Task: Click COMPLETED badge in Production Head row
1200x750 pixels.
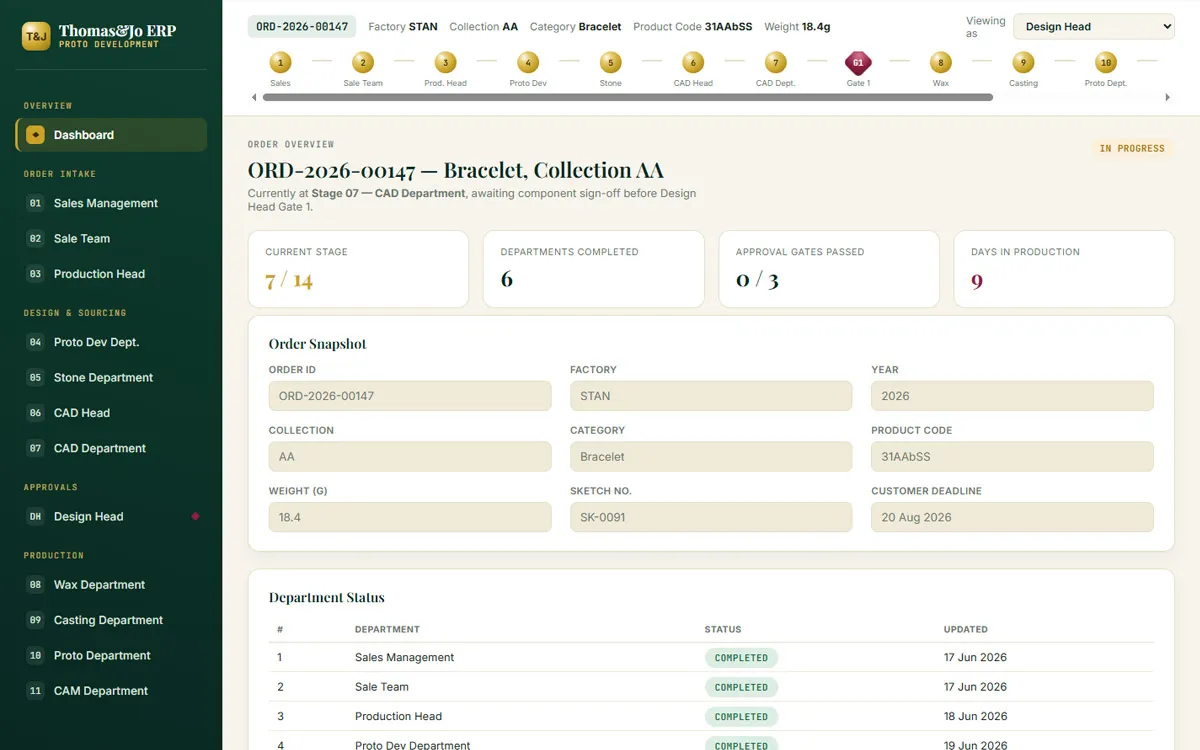Action: (x=741, y=717)
